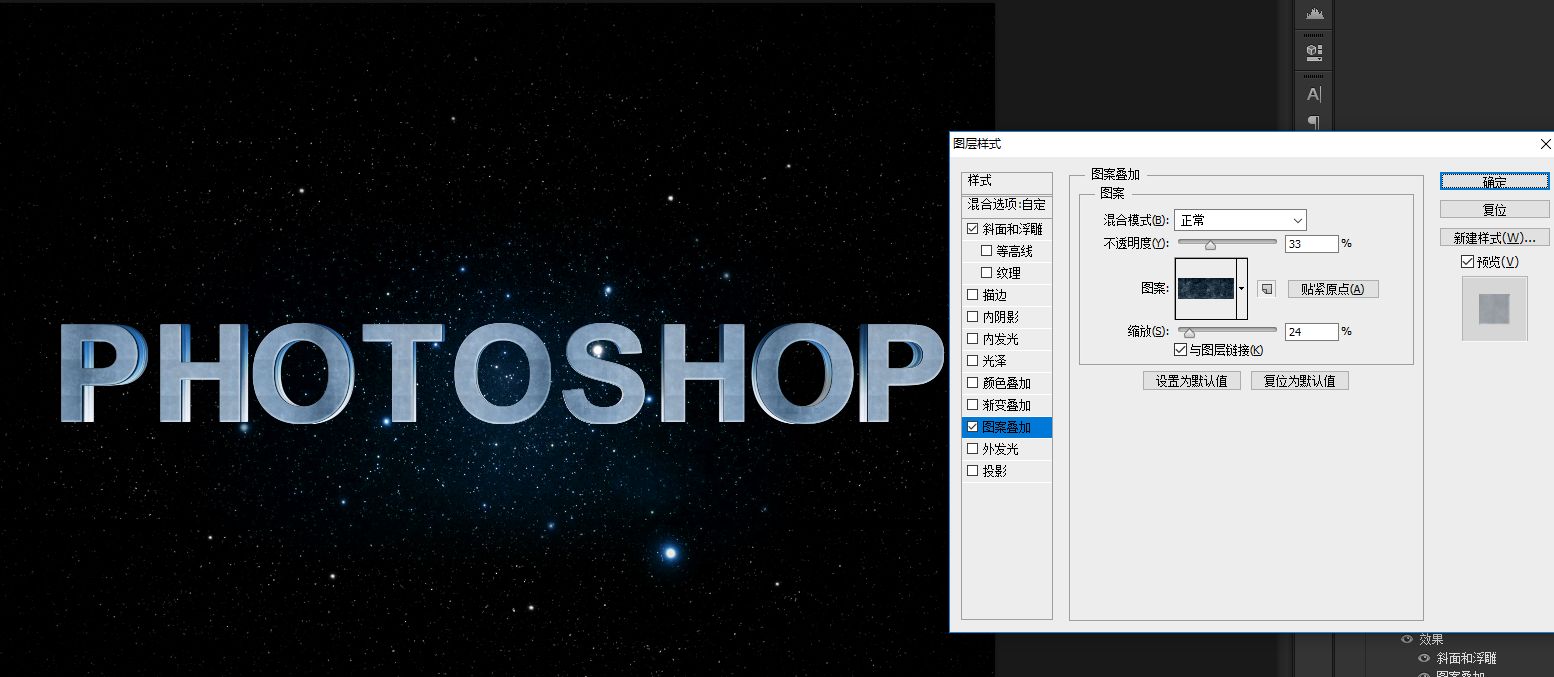
Task: Click the new preset from pattern icon
Action: pyautogui.click(x=1266, y=288)
